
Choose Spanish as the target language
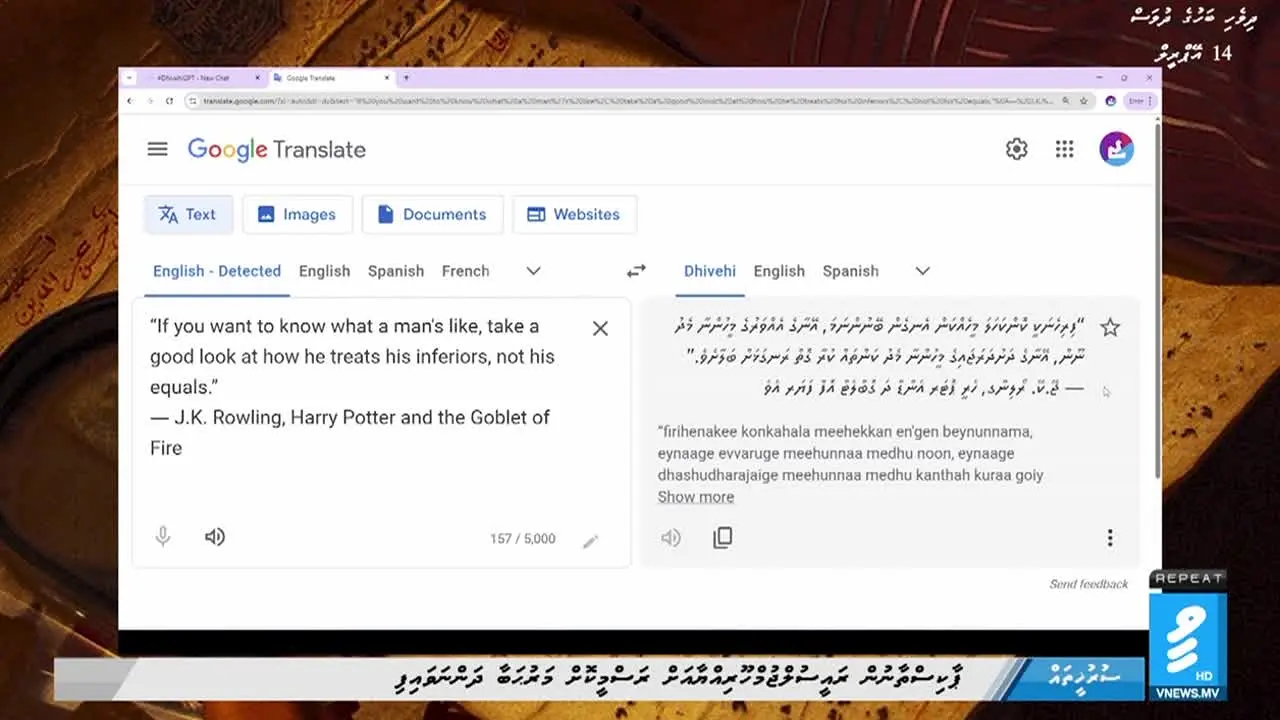pyautogui.click(x=851, y=271)
